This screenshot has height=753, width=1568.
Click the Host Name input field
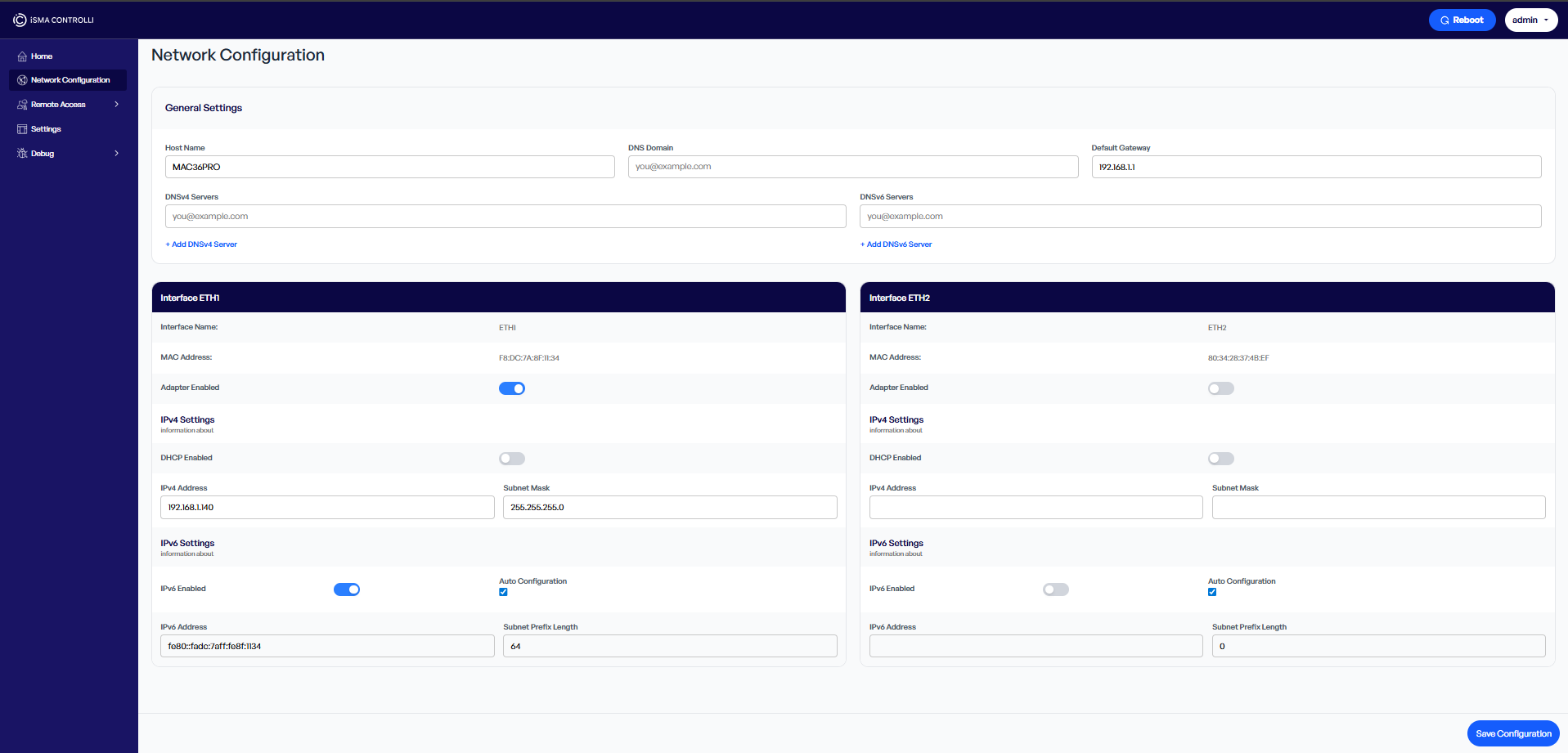pyautogui.click(x=389, y=167)
